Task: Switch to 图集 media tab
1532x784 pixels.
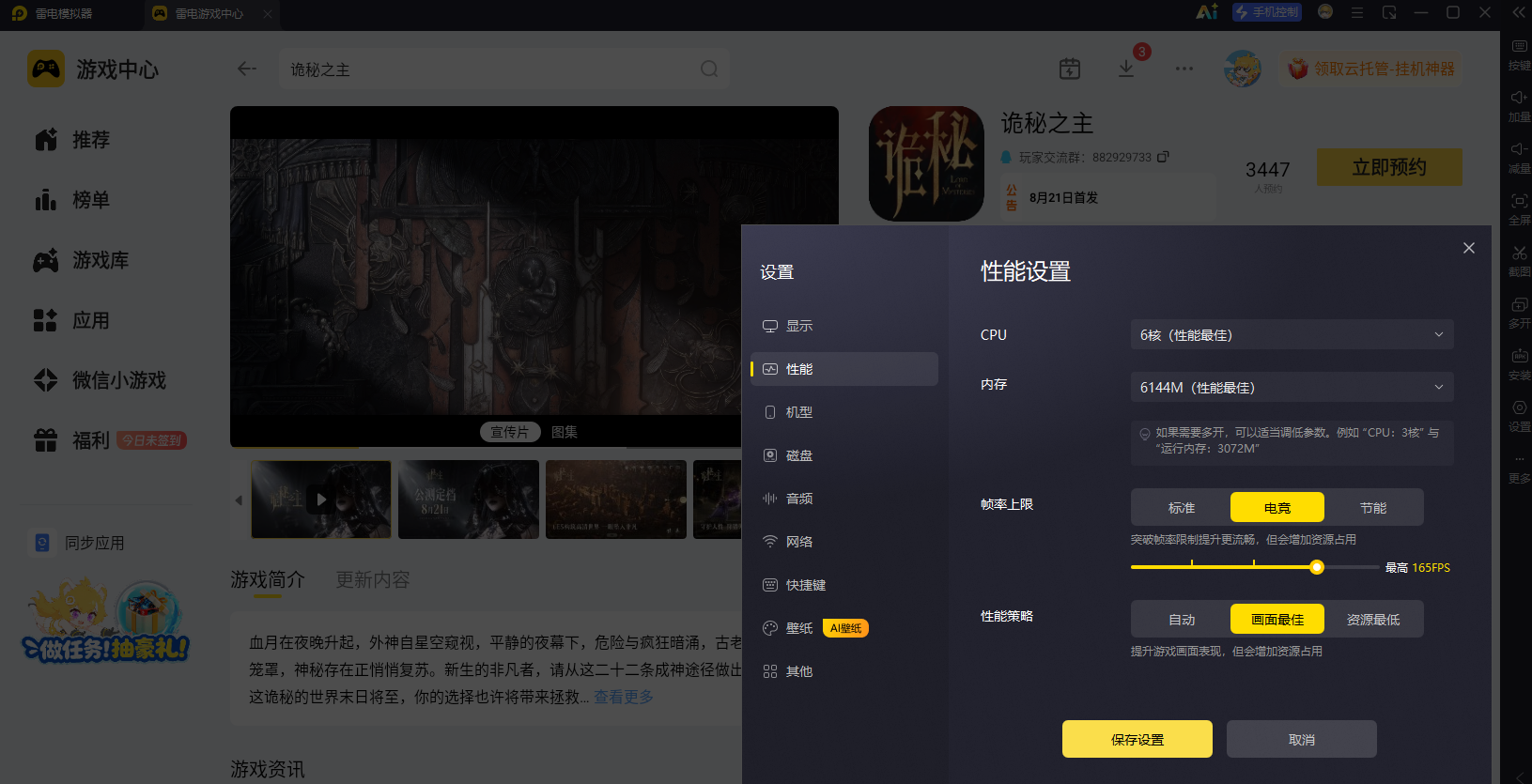Action: [x=565, y=432]
